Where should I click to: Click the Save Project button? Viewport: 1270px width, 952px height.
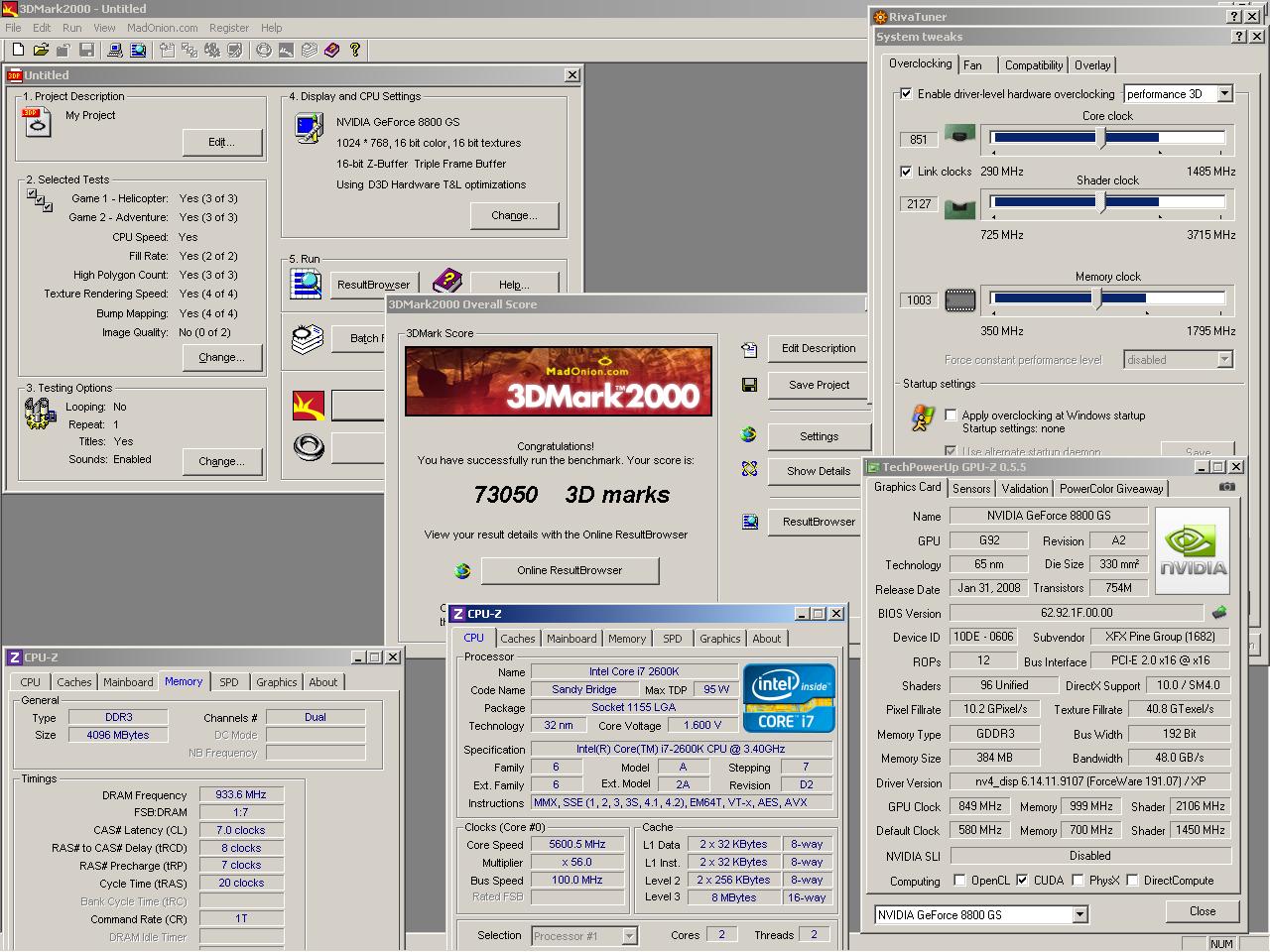click(819, 385)
